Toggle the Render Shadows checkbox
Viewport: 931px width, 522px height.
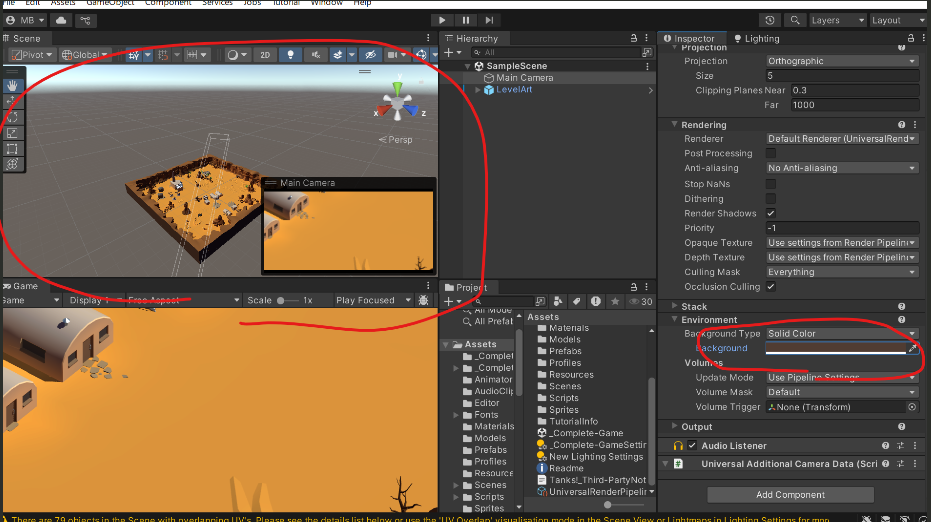pos(771,213)
